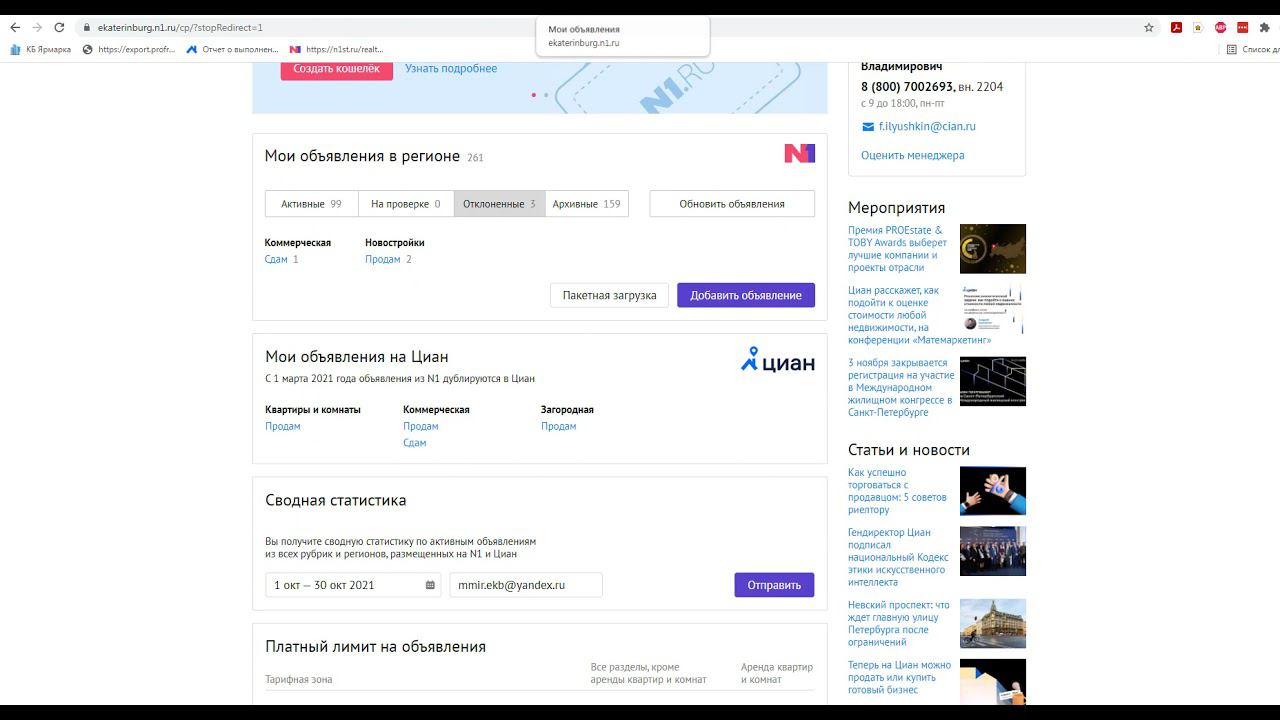Open the Узнать подробнее link
This screenshot has width=1280, height=720.
click(451, 68)
